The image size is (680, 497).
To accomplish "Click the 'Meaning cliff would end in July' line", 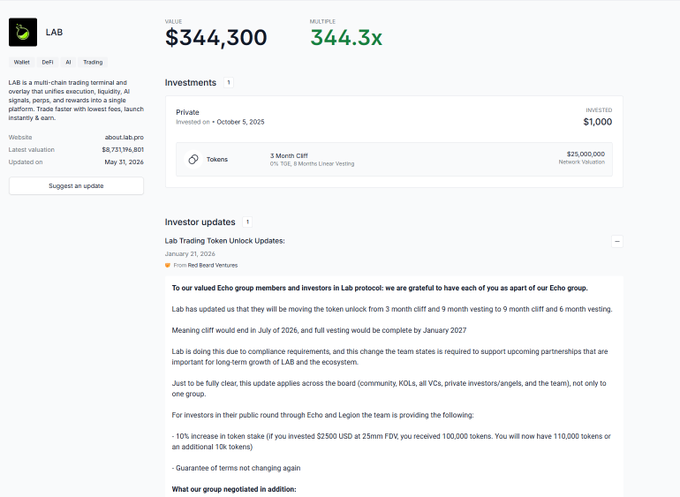I will pos(319,330).
